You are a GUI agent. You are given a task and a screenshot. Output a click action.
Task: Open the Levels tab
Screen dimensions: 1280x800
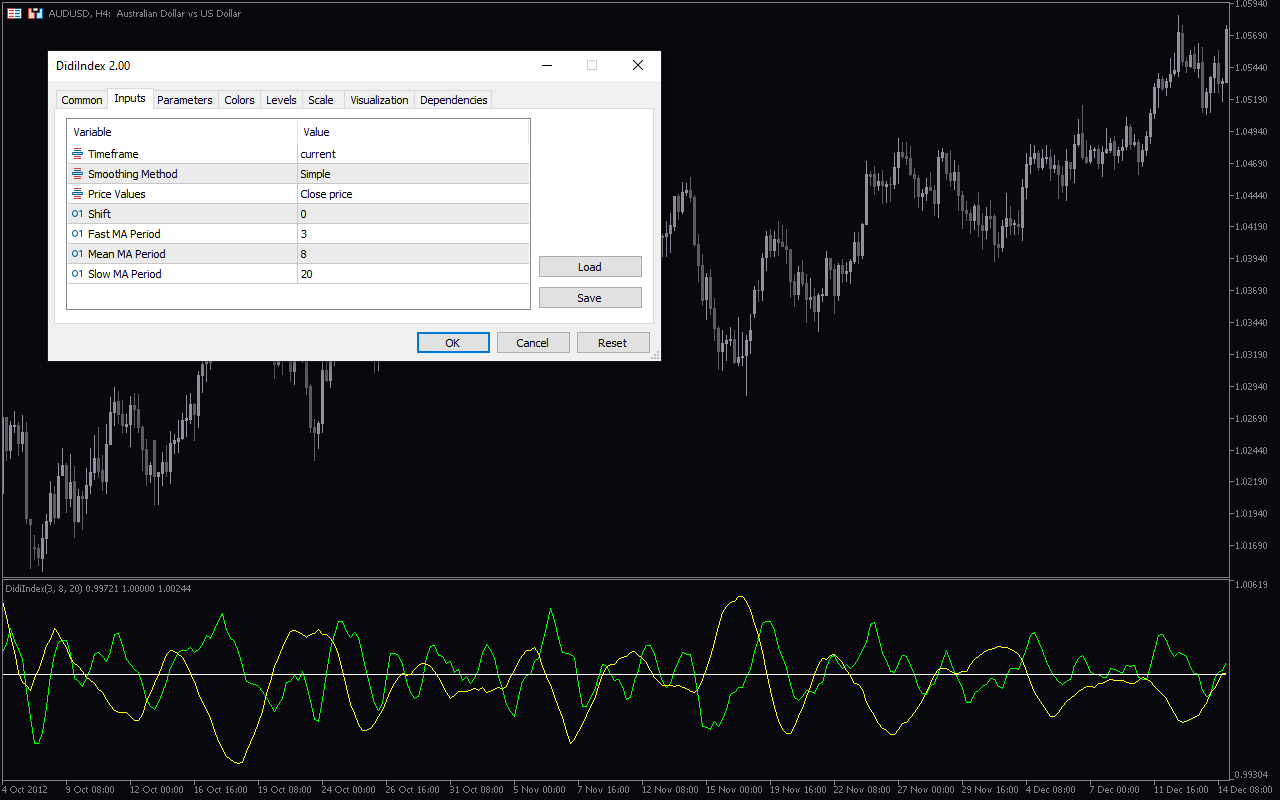click(281, 100)
